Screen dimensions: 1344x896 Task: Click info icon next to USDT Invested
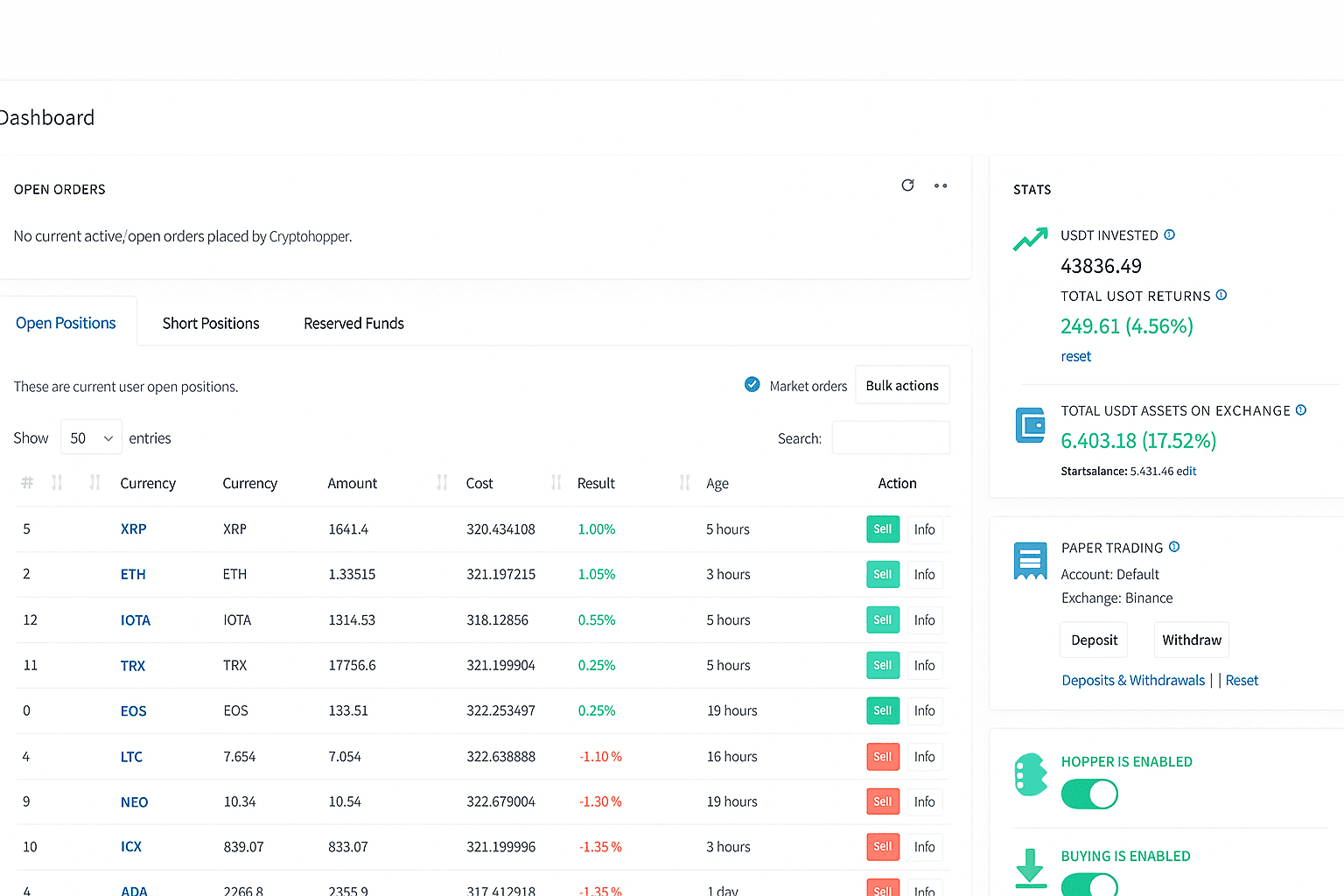[x=1170, y=234]
